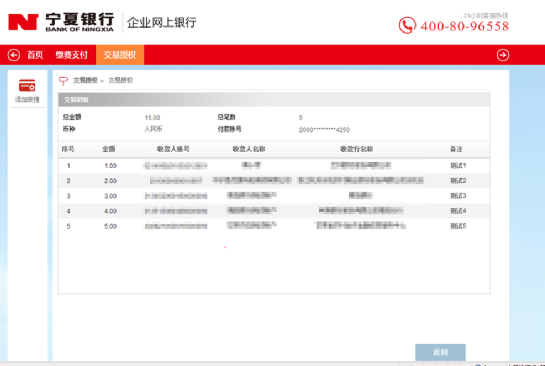
Task: Select transaction row 4 with amount 4.00
Action: (274, 211)
